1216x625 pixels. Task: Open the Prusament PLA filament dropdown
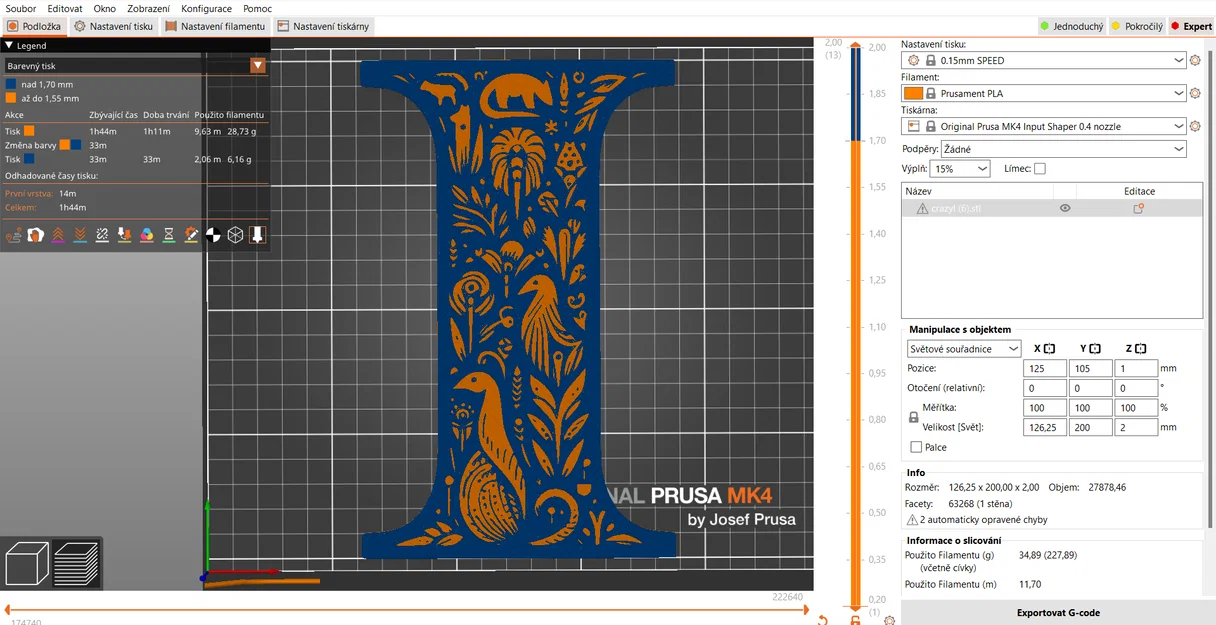(x=1044, y=93)
